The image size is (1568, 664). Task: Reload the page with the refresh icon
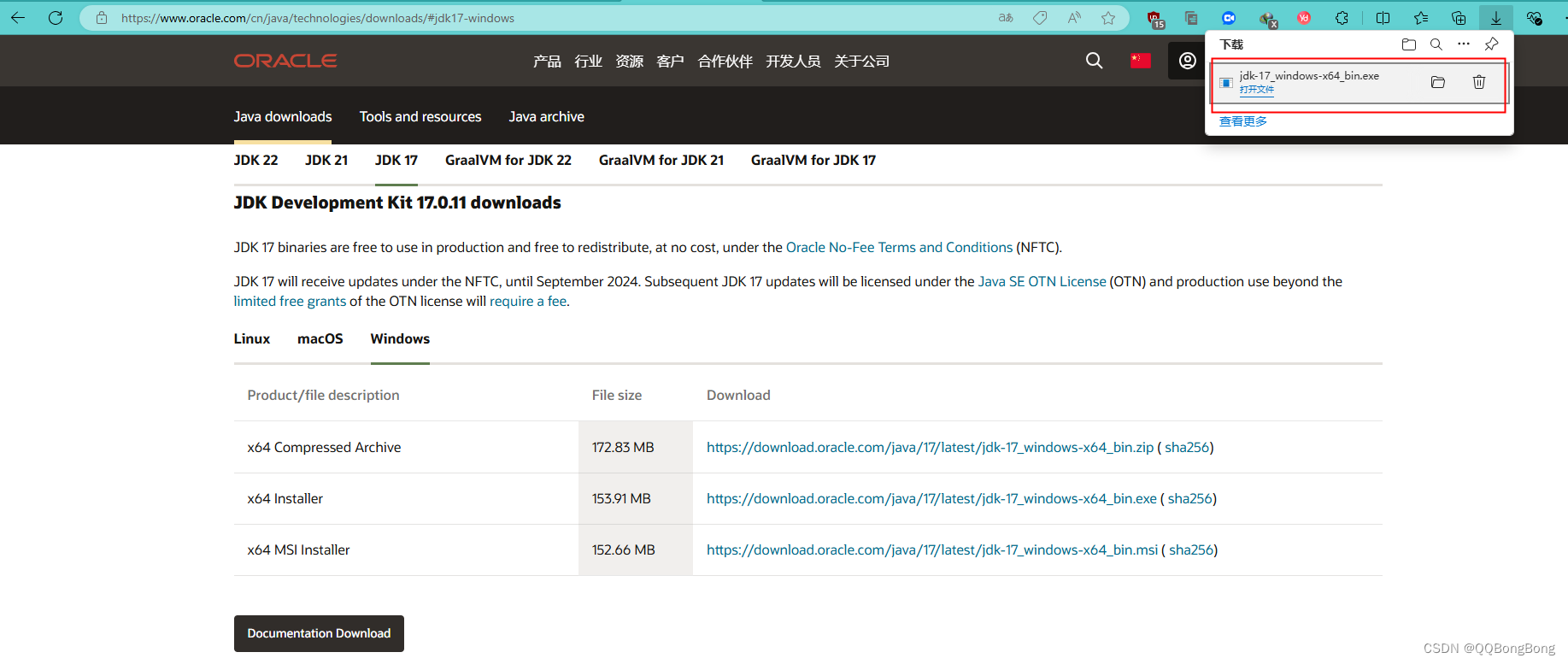[x=56, y=18]
